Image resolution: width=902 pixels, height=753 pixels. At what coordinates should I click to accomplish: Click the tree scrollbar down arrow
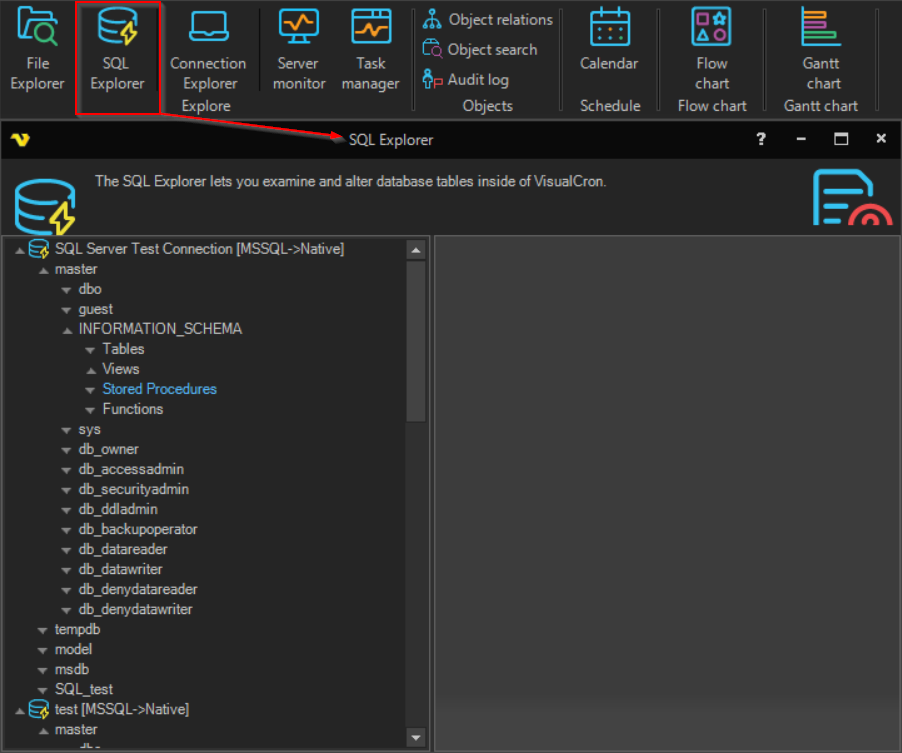417,738
